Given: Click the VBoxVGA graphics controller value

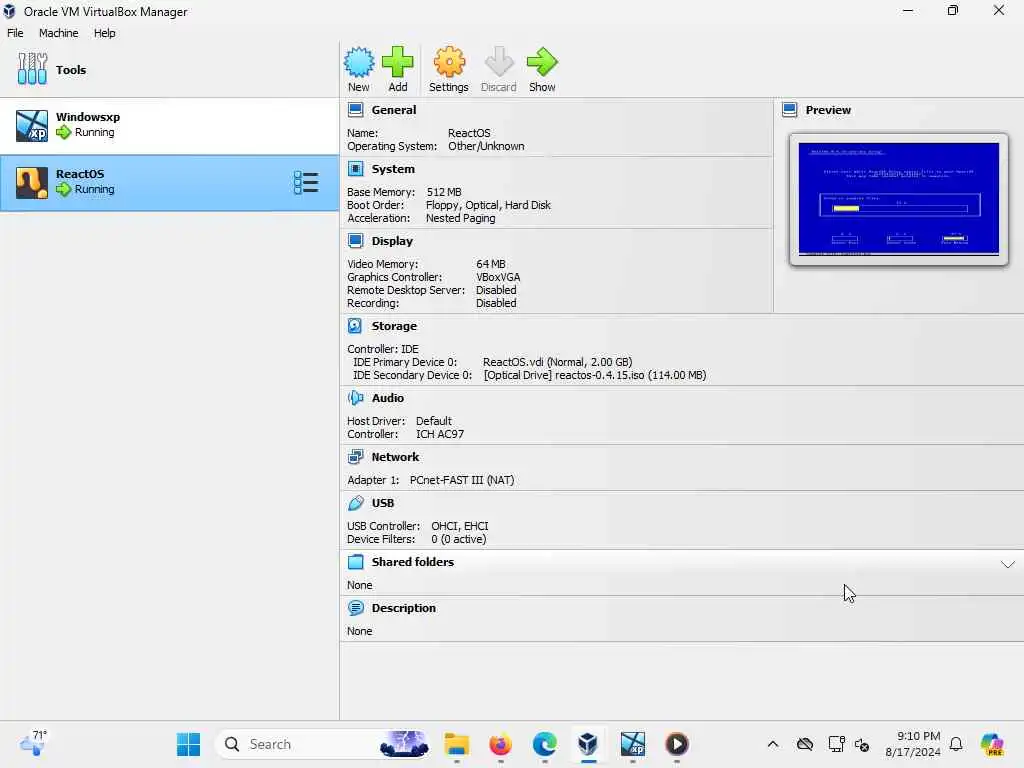Looking at the screenshot, I should [x=498, y=277].
